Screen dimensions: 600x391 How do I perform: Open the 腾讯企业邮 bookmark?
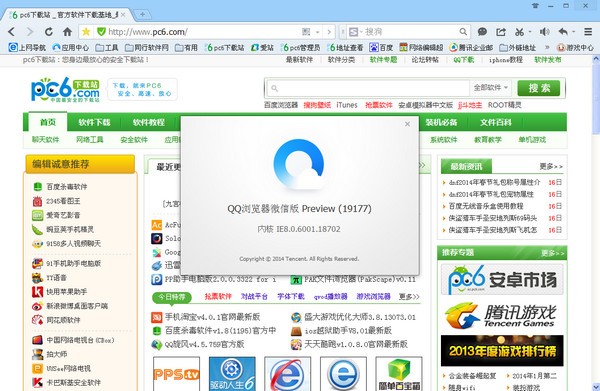[471, 47]
